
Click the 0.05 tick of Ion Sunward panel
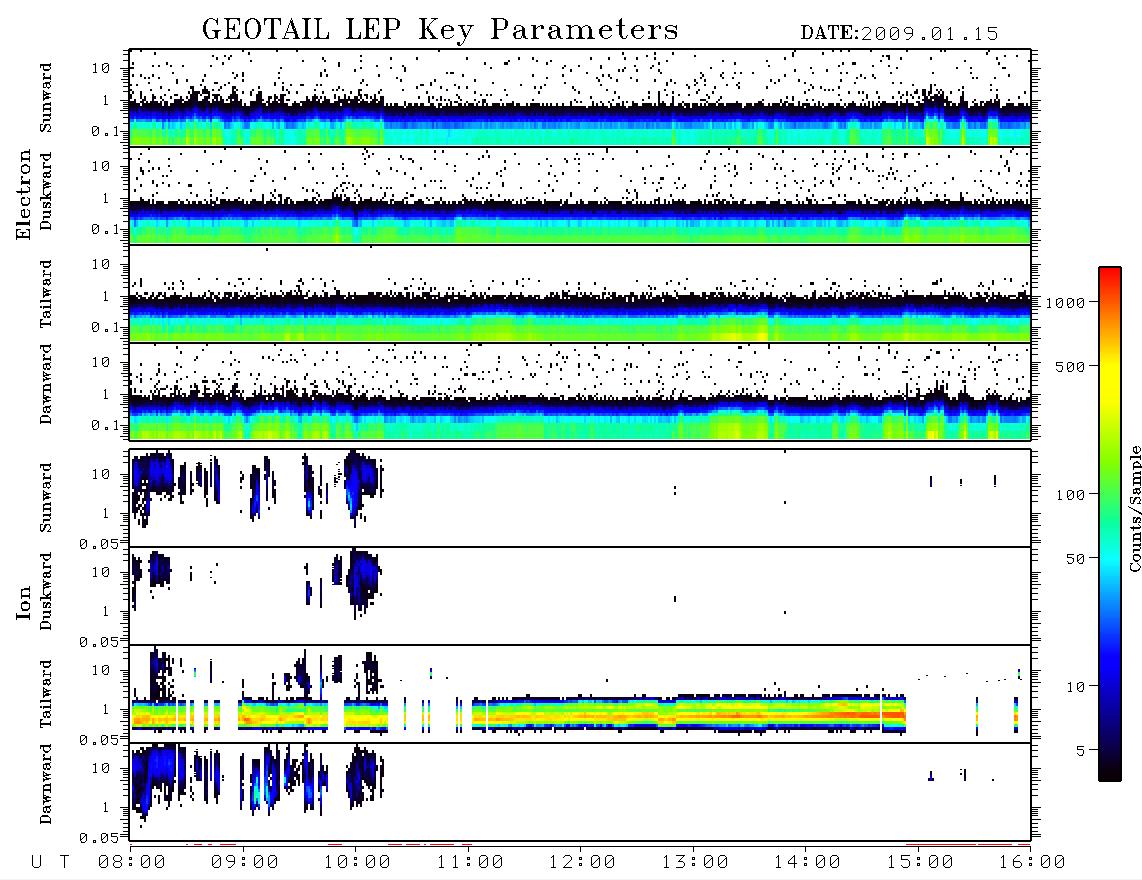click(x=98, y=543)
